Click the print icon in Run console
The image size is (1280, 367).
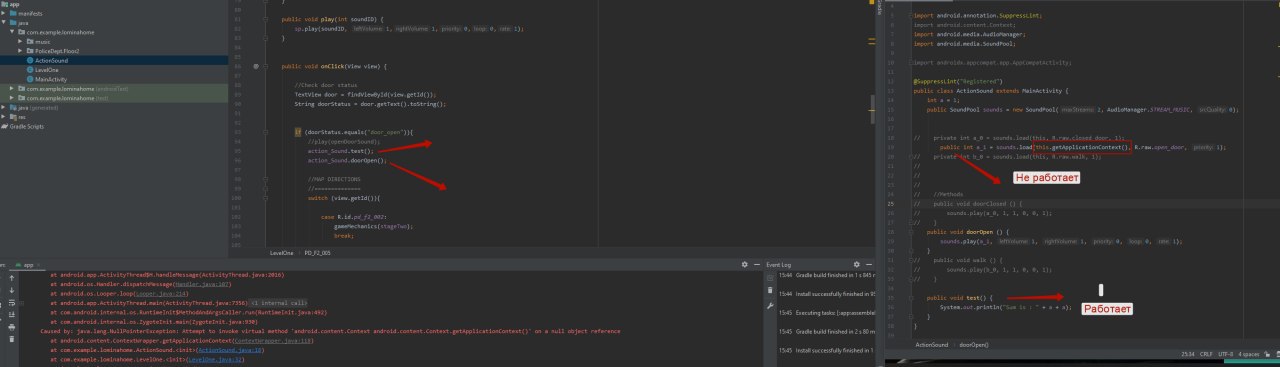click(11, 326)
